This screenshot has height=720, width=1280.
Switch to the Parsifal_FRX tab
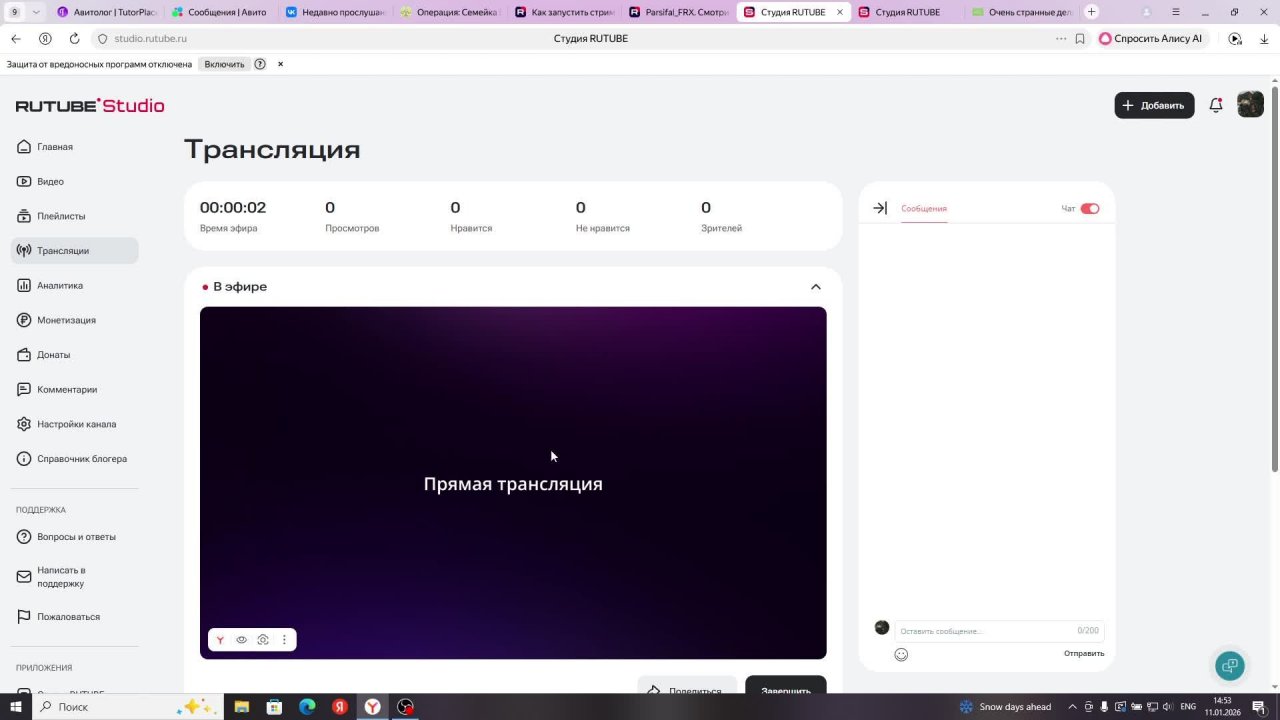pyautogui.click(x=676, y=12)
